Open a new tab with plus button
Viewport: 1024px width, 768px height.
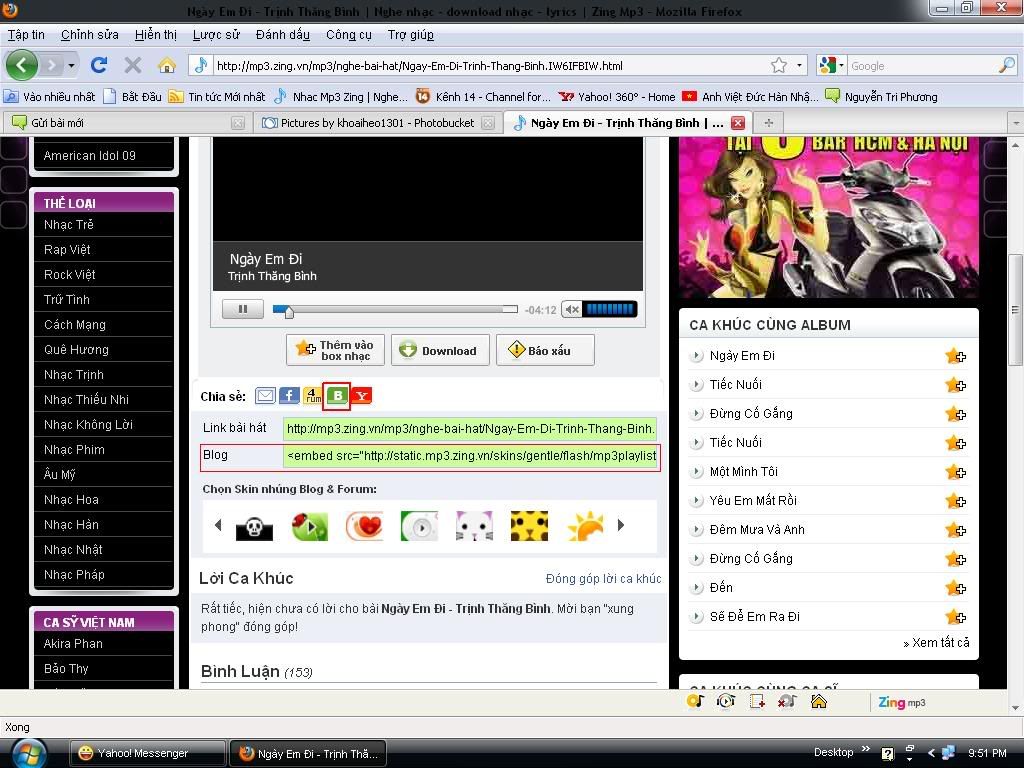pos(769,123)
